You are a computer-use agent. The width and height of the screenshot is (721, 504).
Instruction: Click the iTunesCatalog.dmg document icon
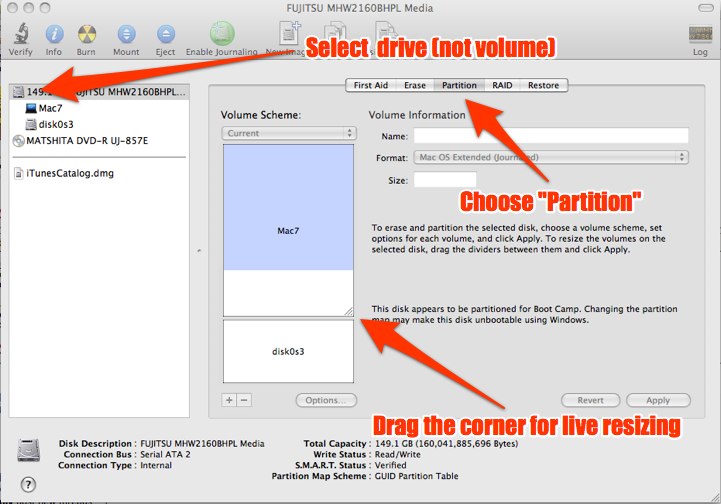[19, 173]
